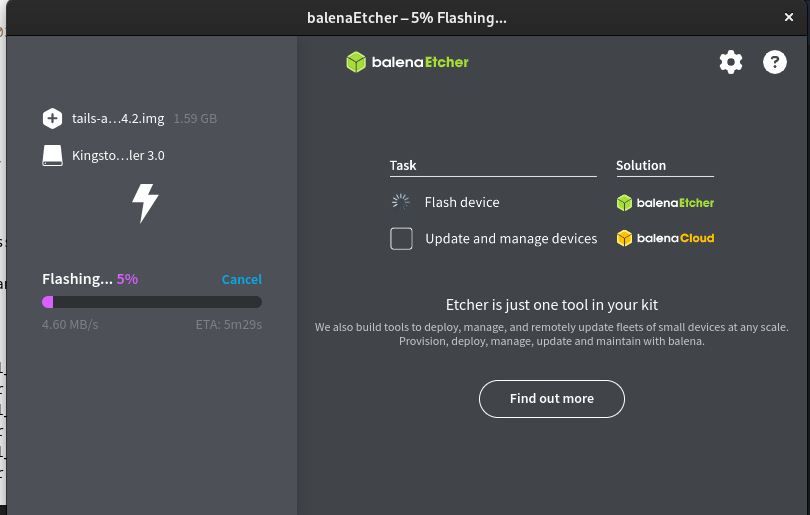Click the Kingsto…ler 3.0 drive name

pos(118,156)
